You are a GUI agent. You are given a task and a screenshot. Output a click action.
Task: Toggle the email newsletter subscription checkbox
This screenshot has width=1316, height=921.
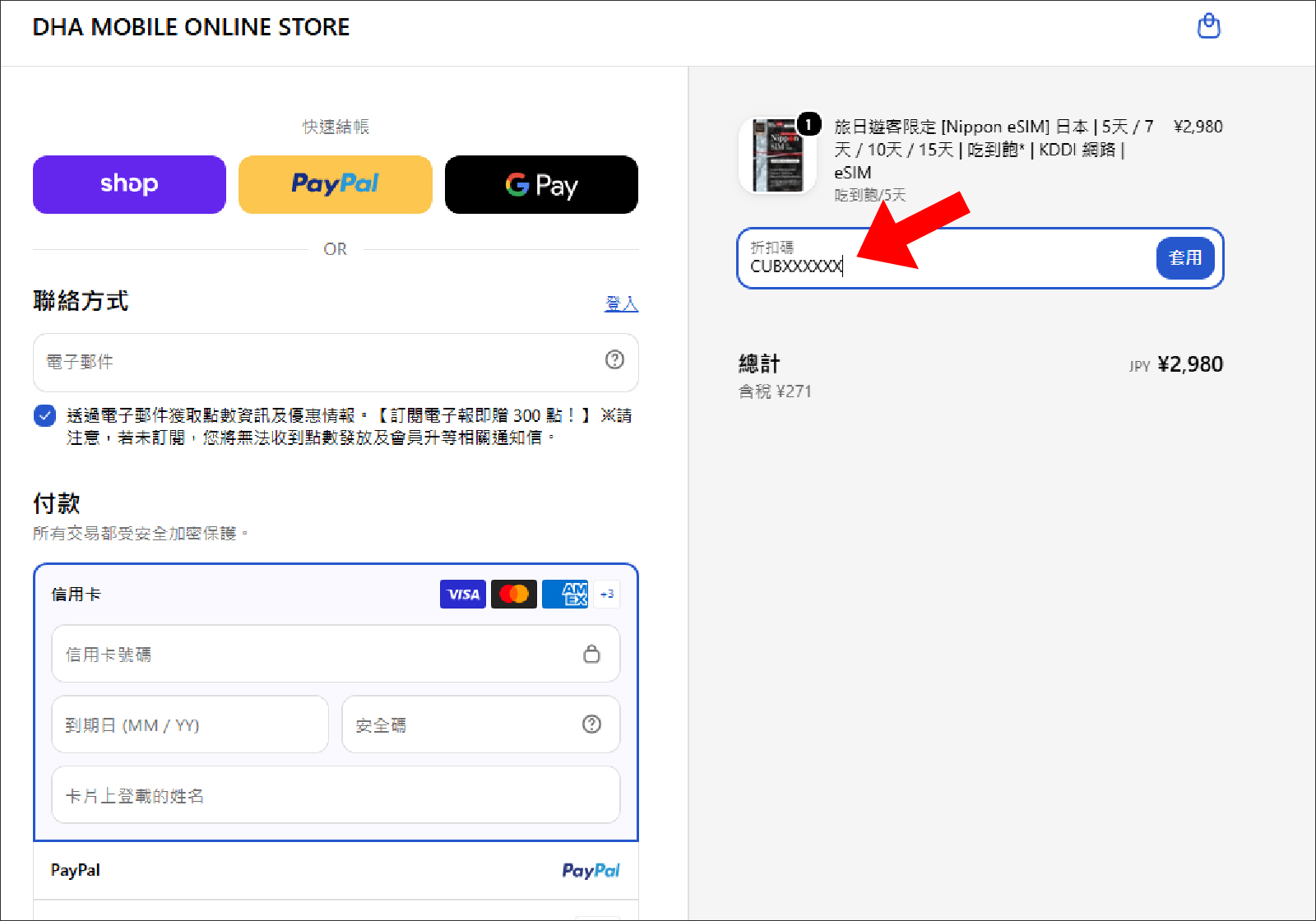tap(45, 415)
